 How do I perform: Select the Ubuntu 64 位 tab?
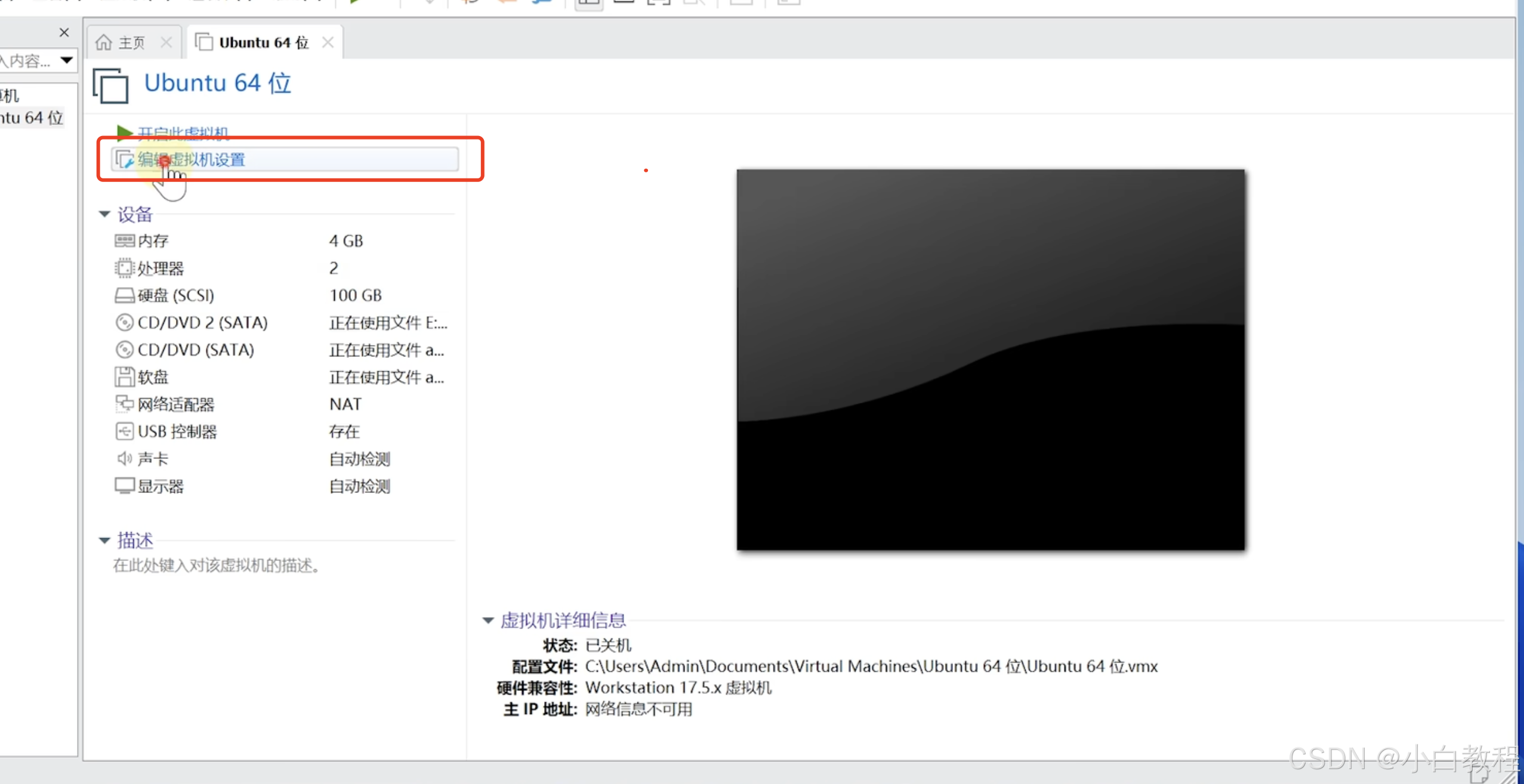(x=263, y=43)
